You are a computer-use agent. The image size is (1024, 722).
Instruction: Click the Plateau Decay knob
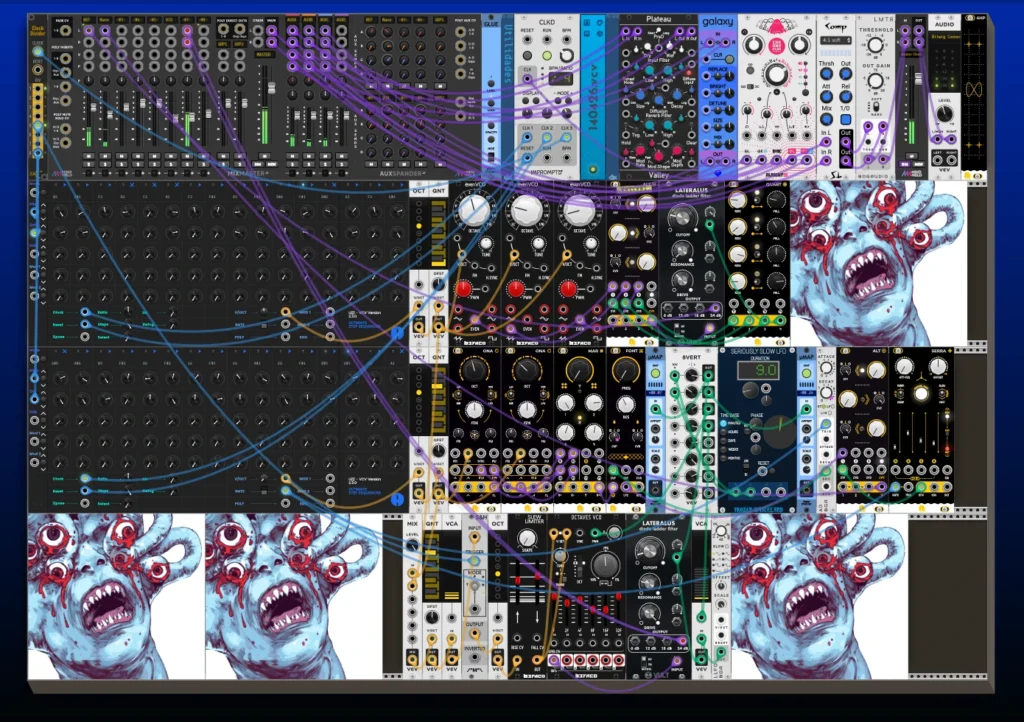pos(677,95)
